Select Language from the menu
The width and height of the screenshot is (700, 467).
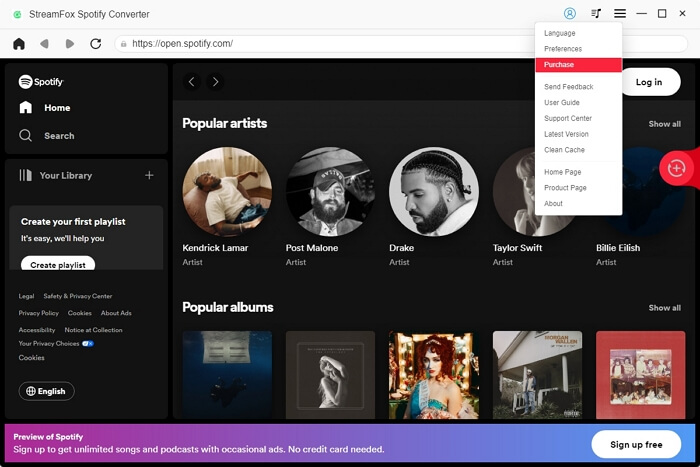559,33
